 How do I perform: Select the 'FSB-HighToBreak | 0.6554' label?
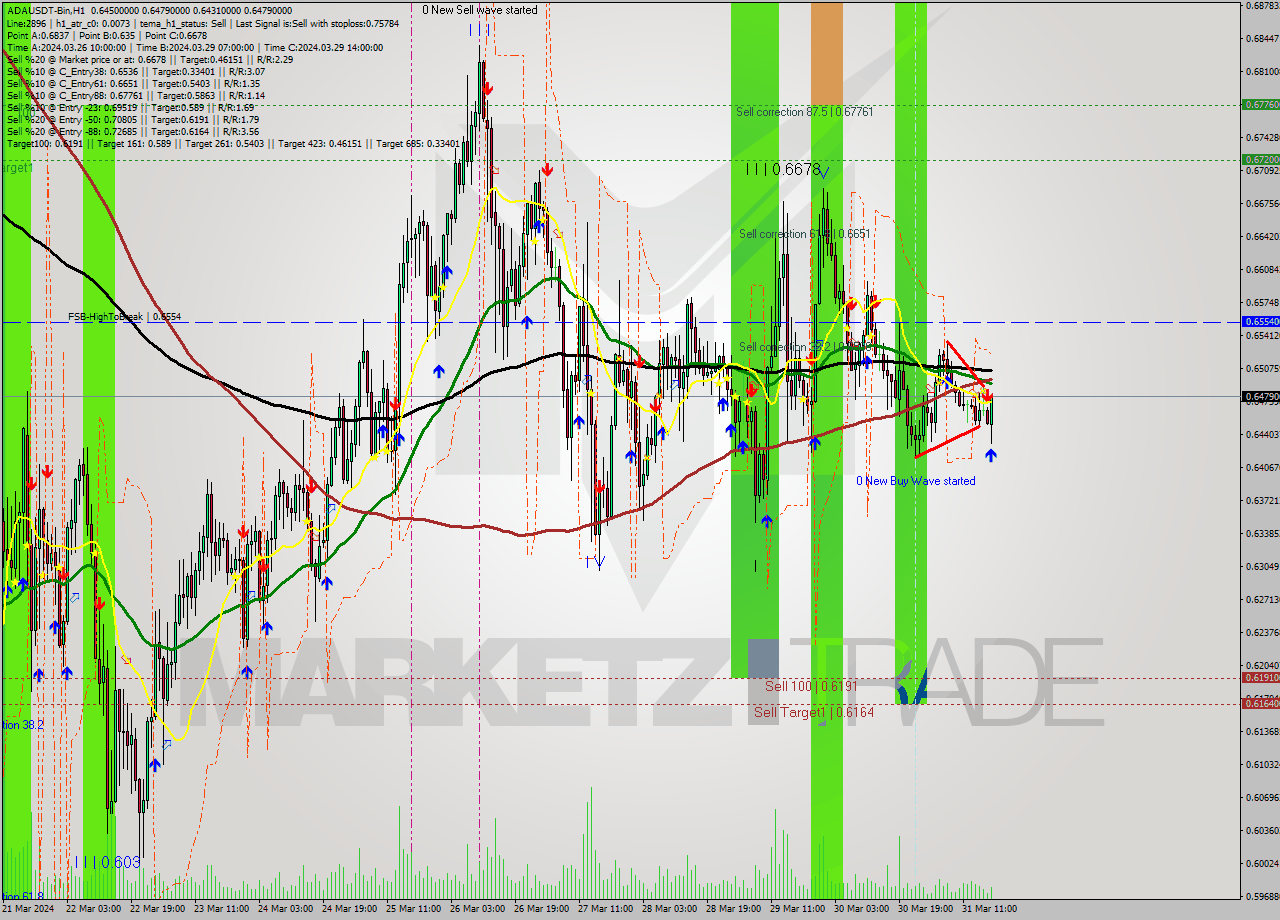pos(124,317)
